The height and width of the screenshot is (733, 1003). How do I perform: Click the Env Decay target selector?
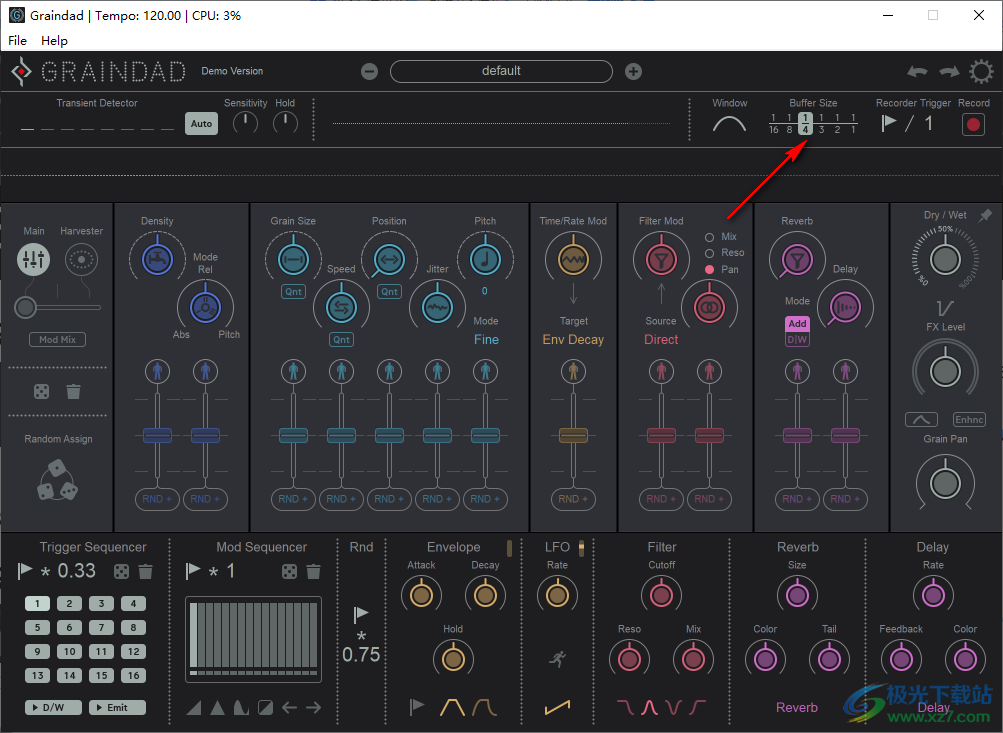point(573,339)
